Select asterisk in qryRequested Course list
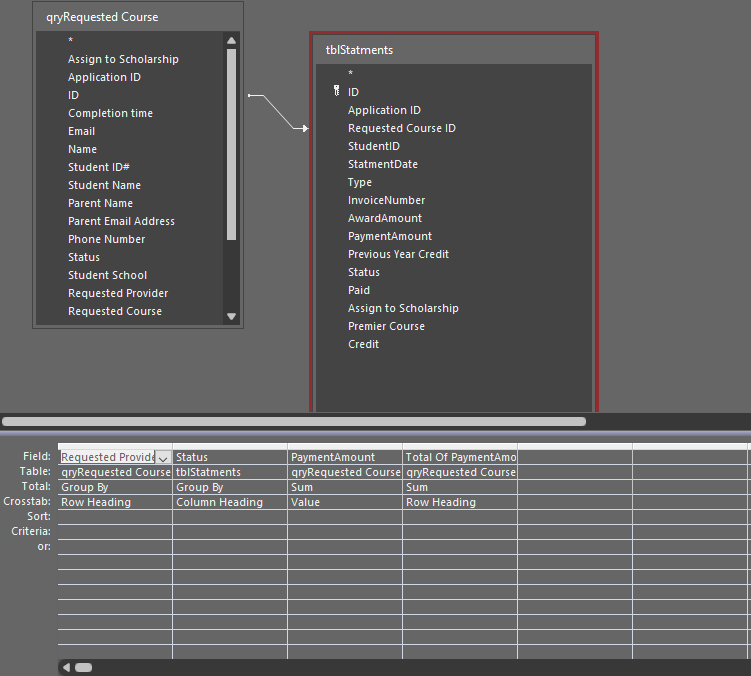Viewport: 751px width, 676px height. point(70,41)
